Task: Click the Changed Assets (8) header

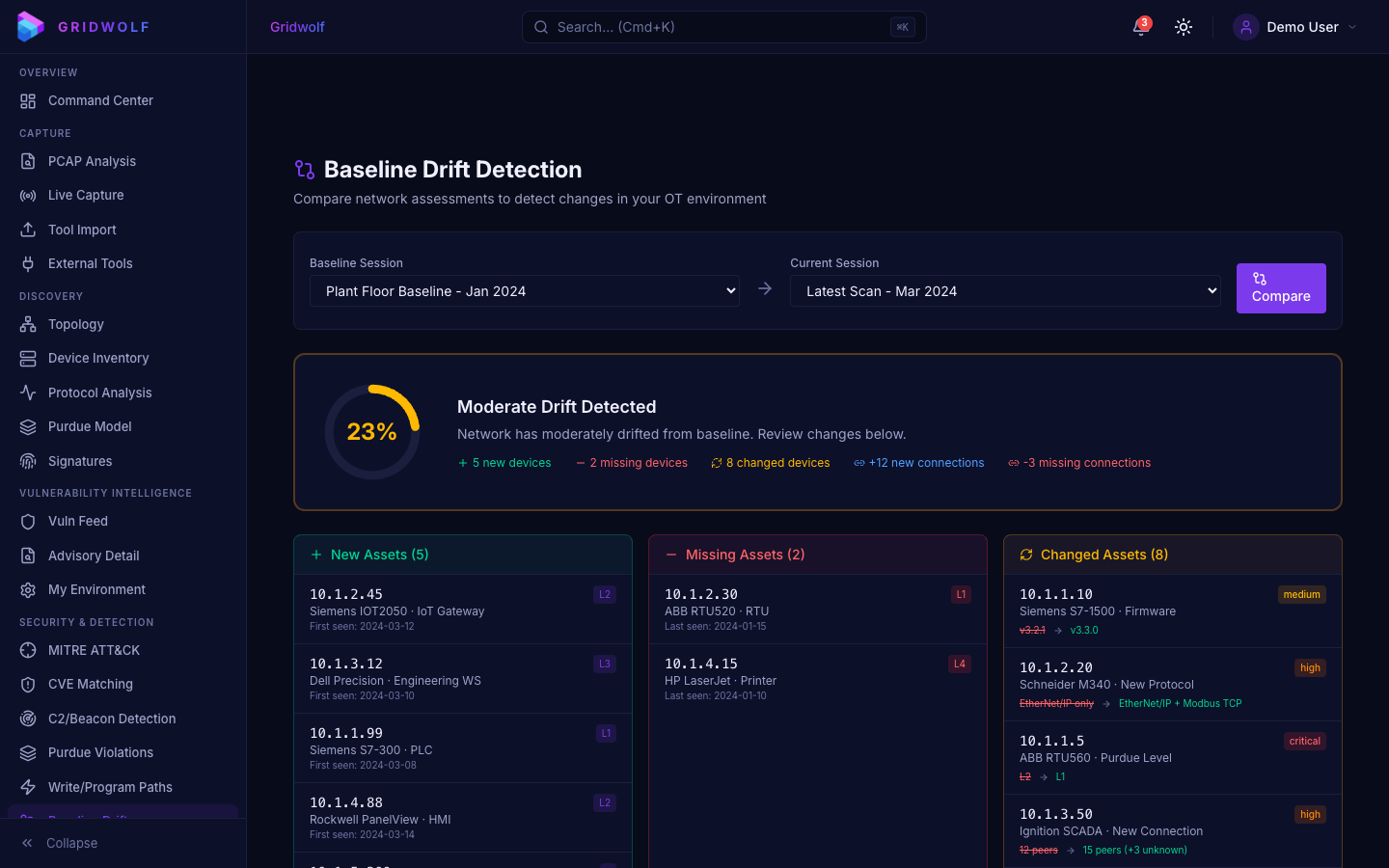Action: (1173, 555)
